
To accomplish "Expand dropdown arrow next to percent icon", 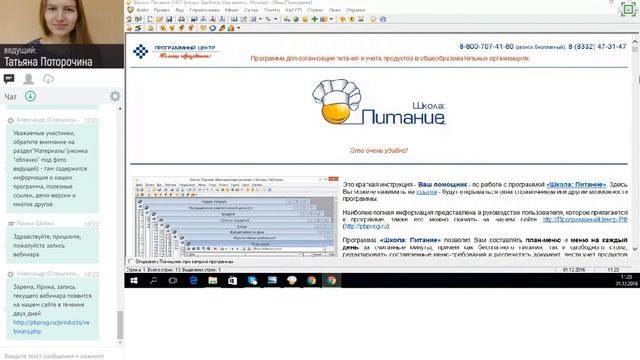I will (x=276, y=19).
